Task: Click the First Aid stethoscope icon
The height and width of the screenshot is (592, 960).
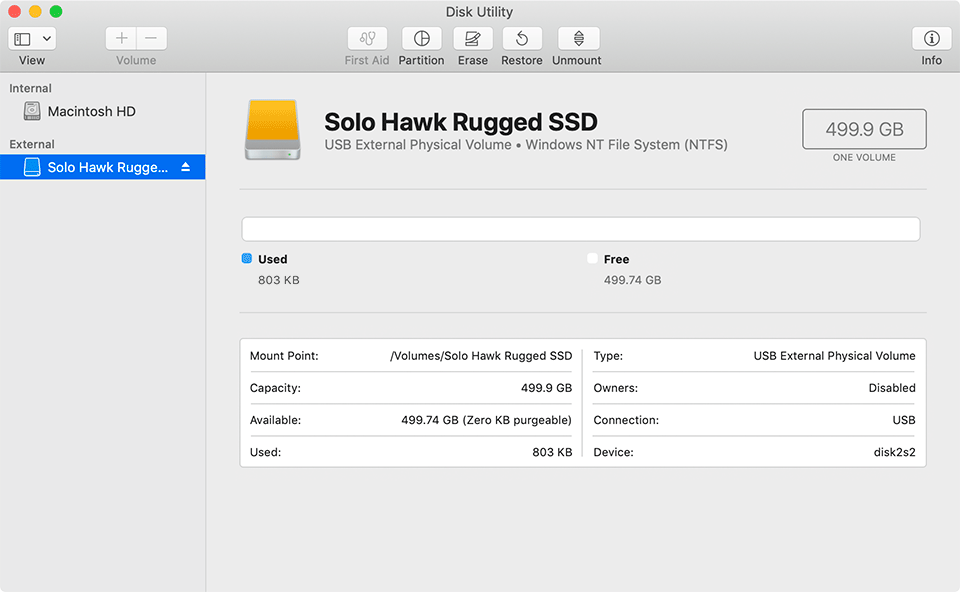Action: [367, 39]
